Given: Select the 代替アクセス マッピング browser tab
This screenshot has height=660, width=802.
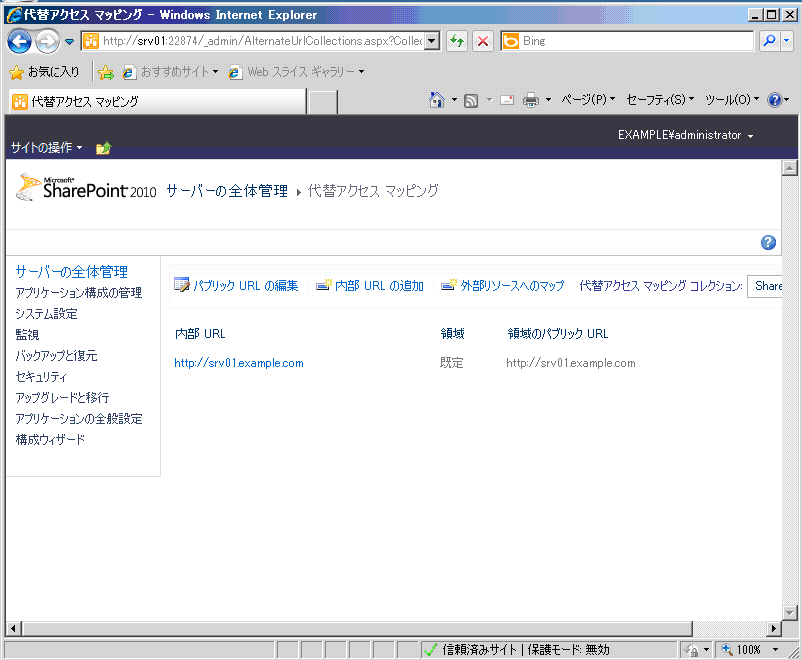Looking at the screenshot, I should click(157, 101).
